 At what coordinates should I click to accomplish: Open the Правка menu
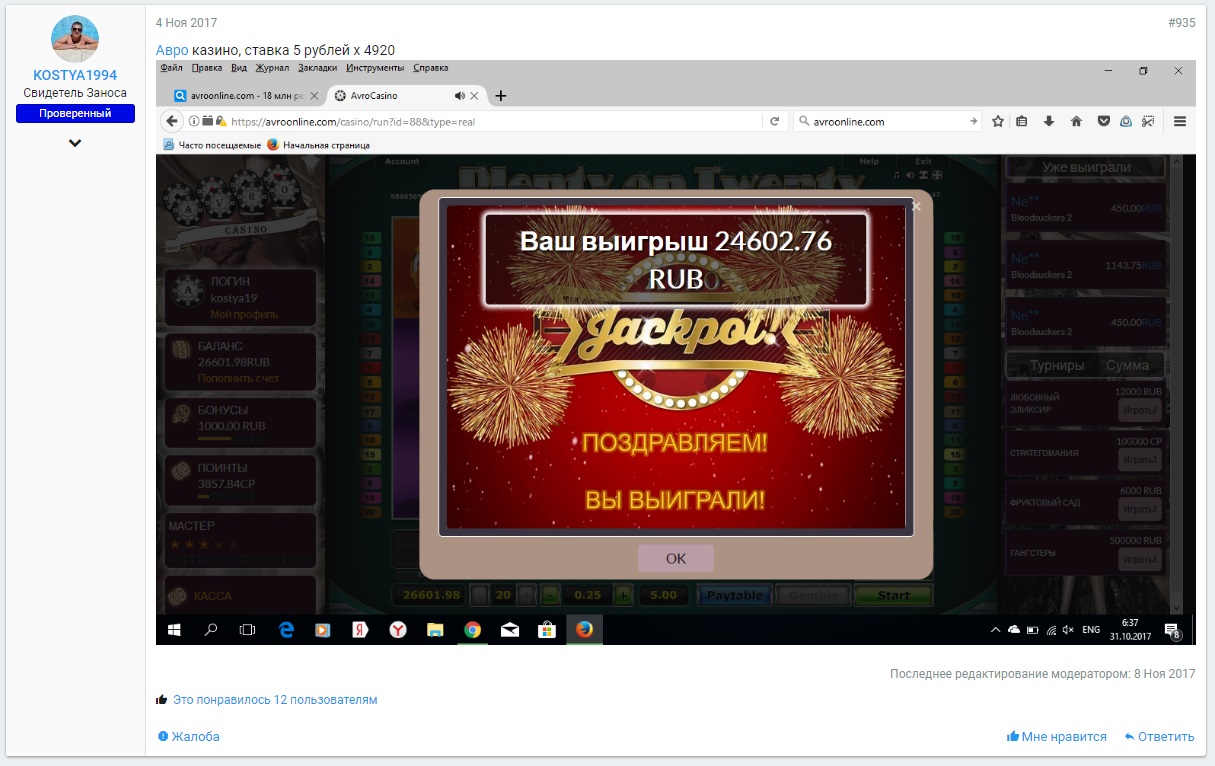[207, 68]
